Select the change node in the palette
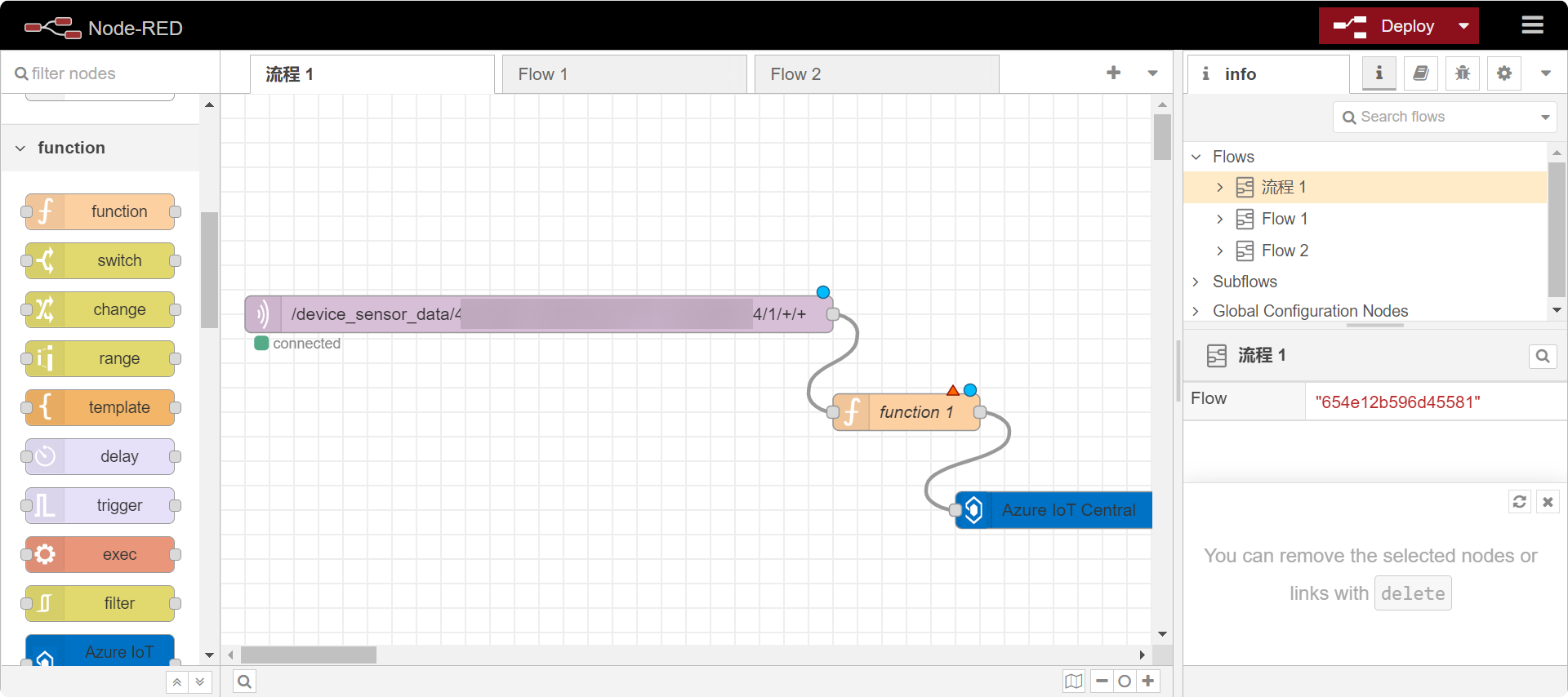 tap(100, 309)
